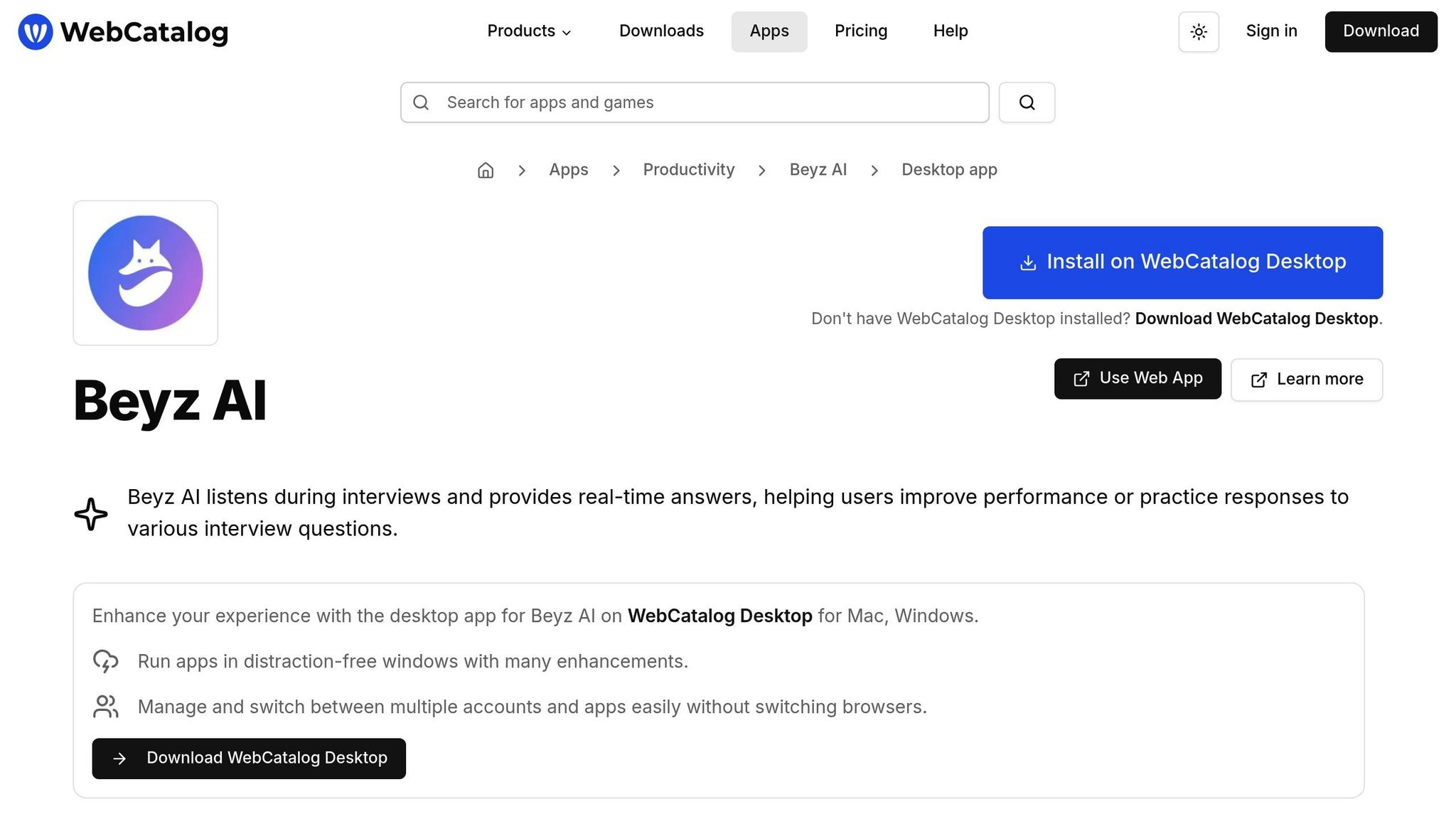Follow the Download WebCatalog Desktop text link
Screen dimensions: 1456x819
coord(1256,318)
